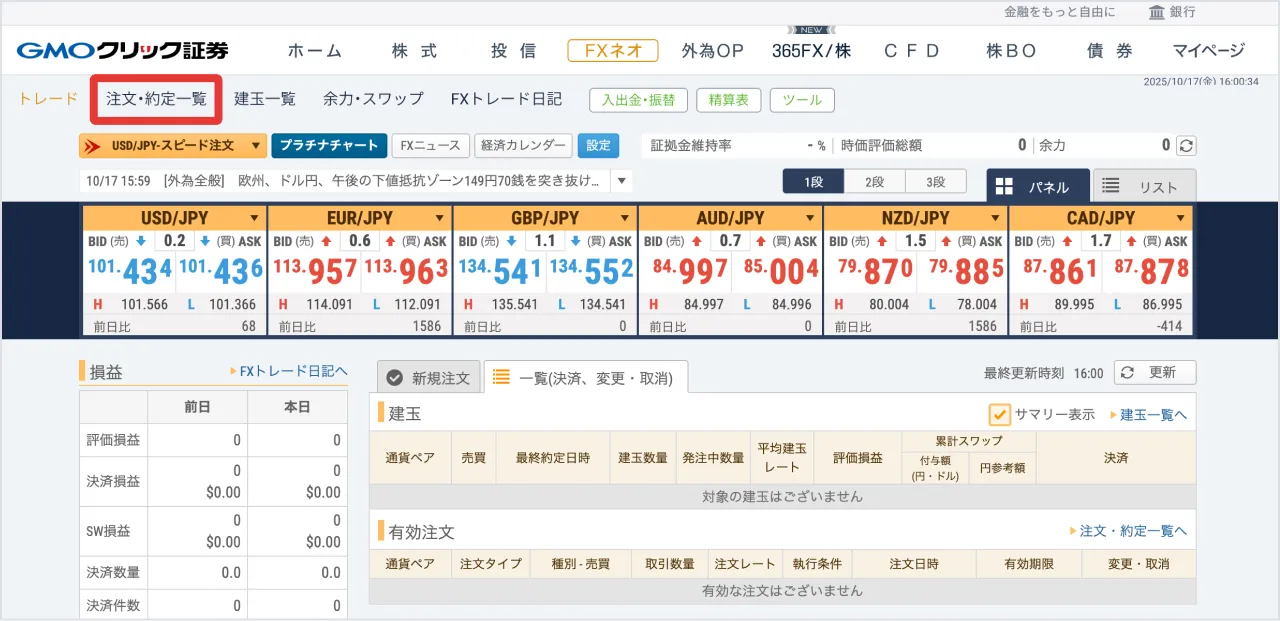Image resolution: width=1280 pixels, height=621 pixels.
Task: Select the checkmark icon on the 新規注文 tab
Action: pos(394,378)
